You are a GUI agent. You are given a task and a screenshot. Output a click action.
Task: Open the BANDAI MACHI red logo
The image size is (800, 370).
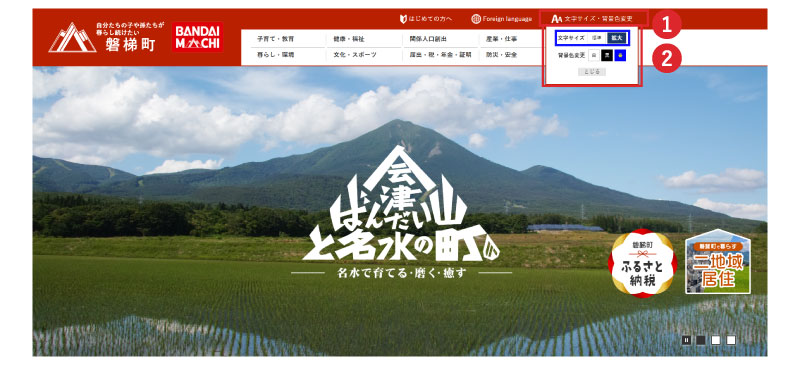click(x=197, y=37)
